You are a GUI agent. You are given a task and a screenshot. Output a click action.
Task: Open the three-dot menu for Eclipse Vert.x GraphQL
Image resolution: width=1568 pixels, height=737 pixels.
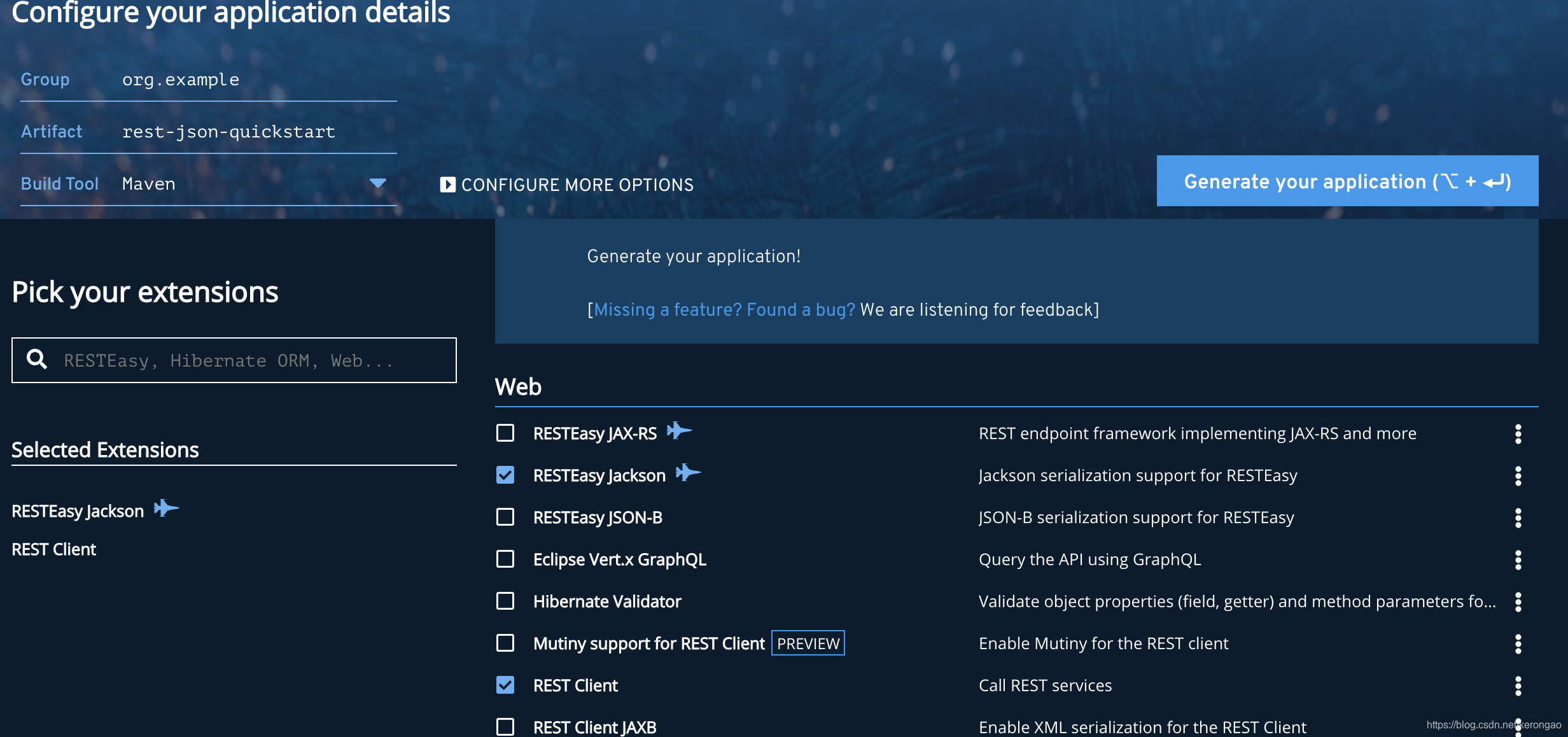pos(1518,560)
